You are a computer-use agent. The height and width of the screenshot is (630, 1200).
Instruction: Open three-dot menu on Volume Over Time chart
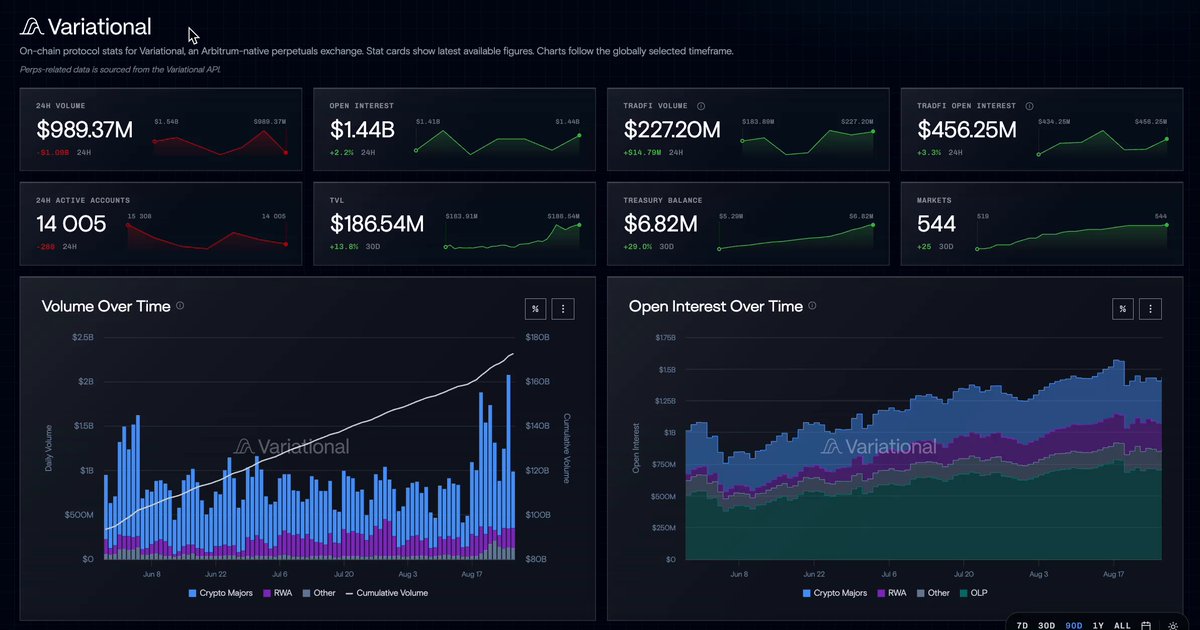[x=564, y=309]
